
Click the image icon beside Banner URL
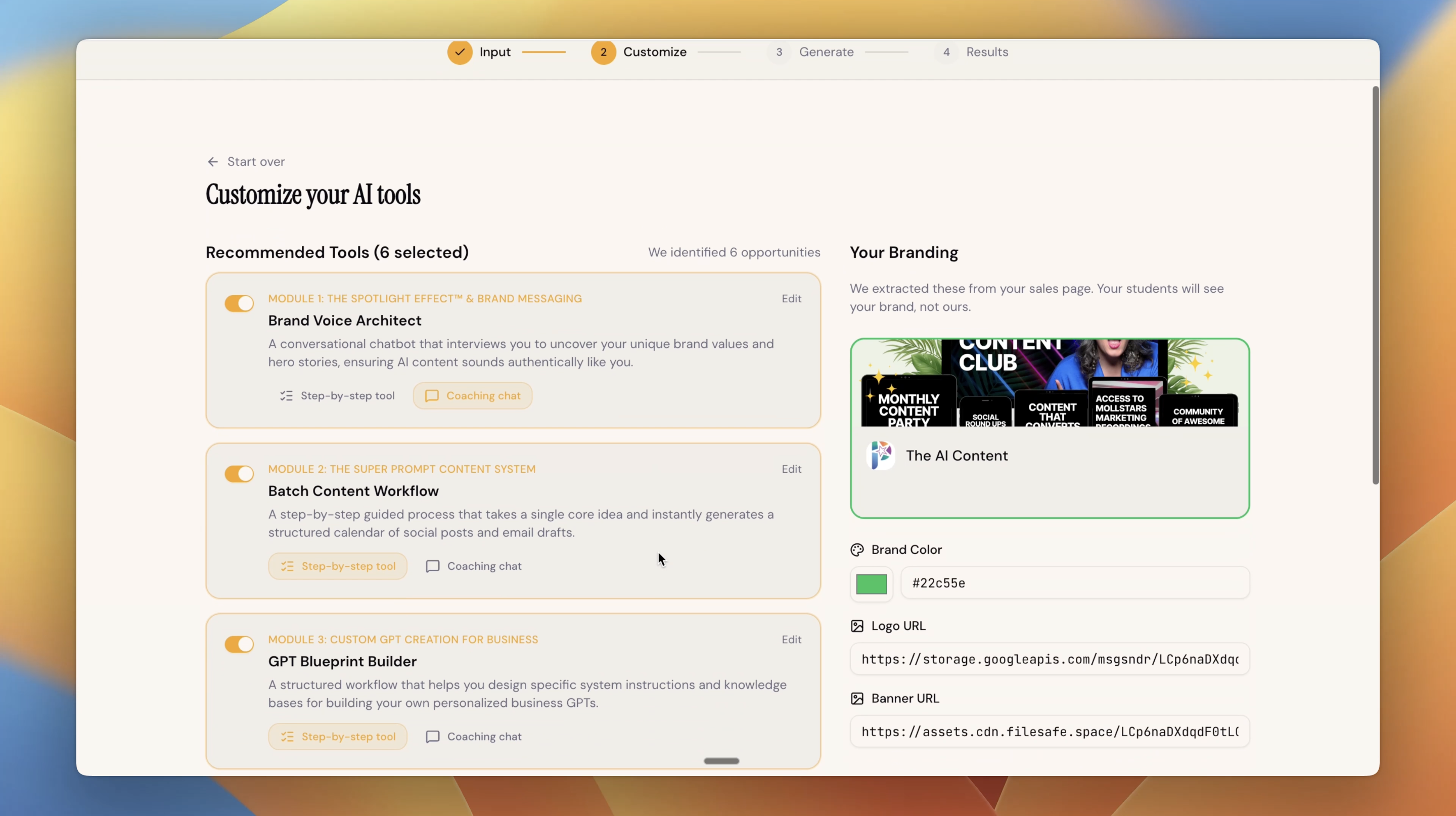856,699
